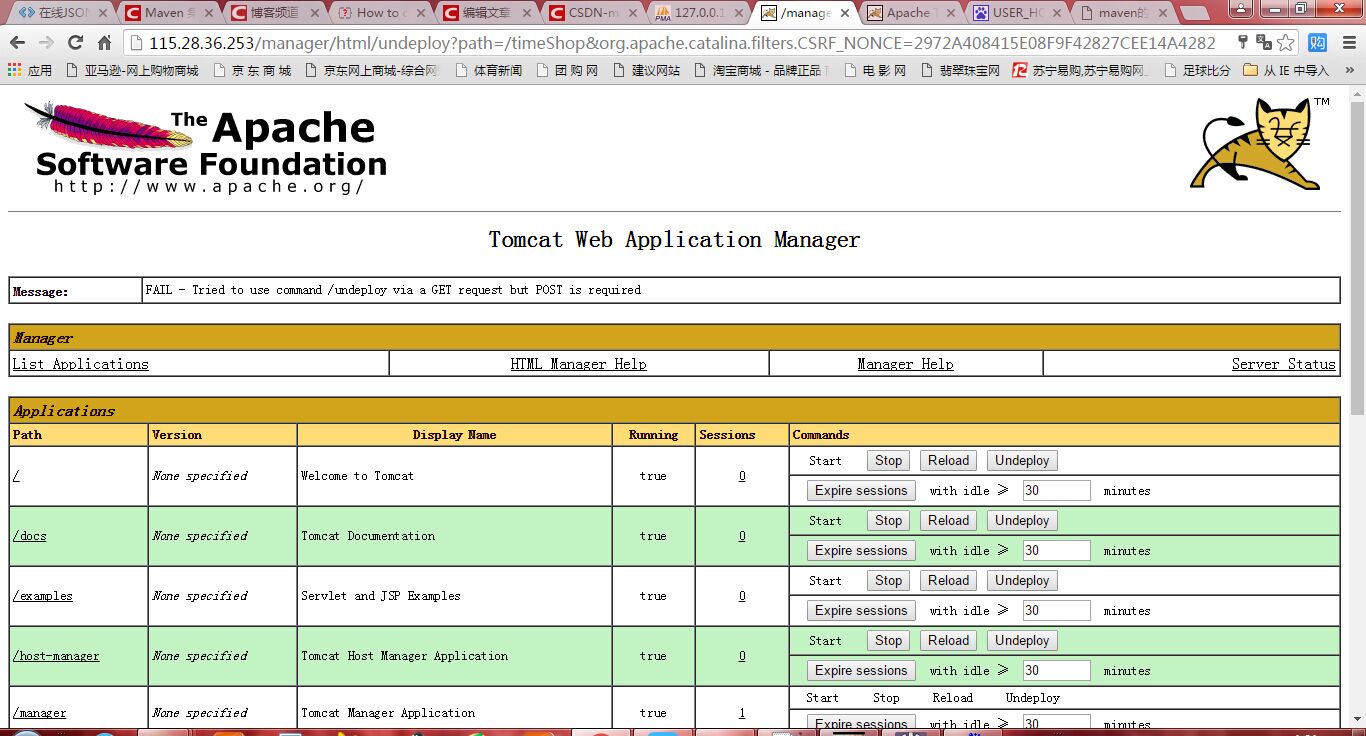Close the /manage tab with its X
The width and height of the screenshot is (1366, 736).
[x=844, y=13]
